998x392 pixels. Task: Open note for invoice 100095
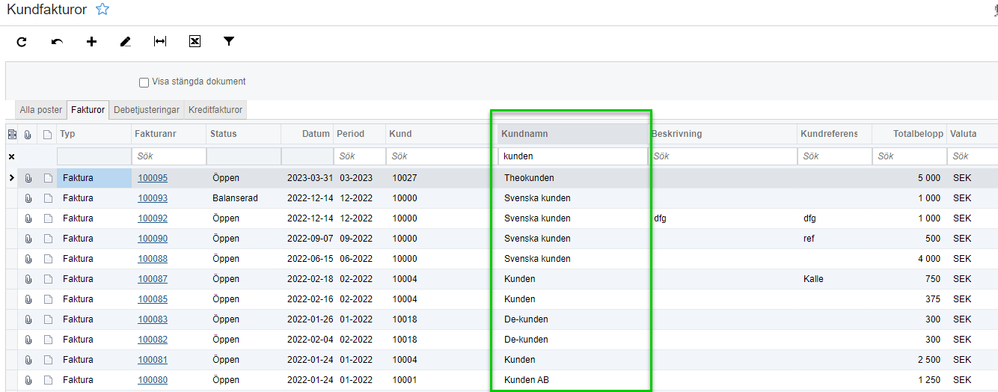pyautogui.click(x=47, y=178)
